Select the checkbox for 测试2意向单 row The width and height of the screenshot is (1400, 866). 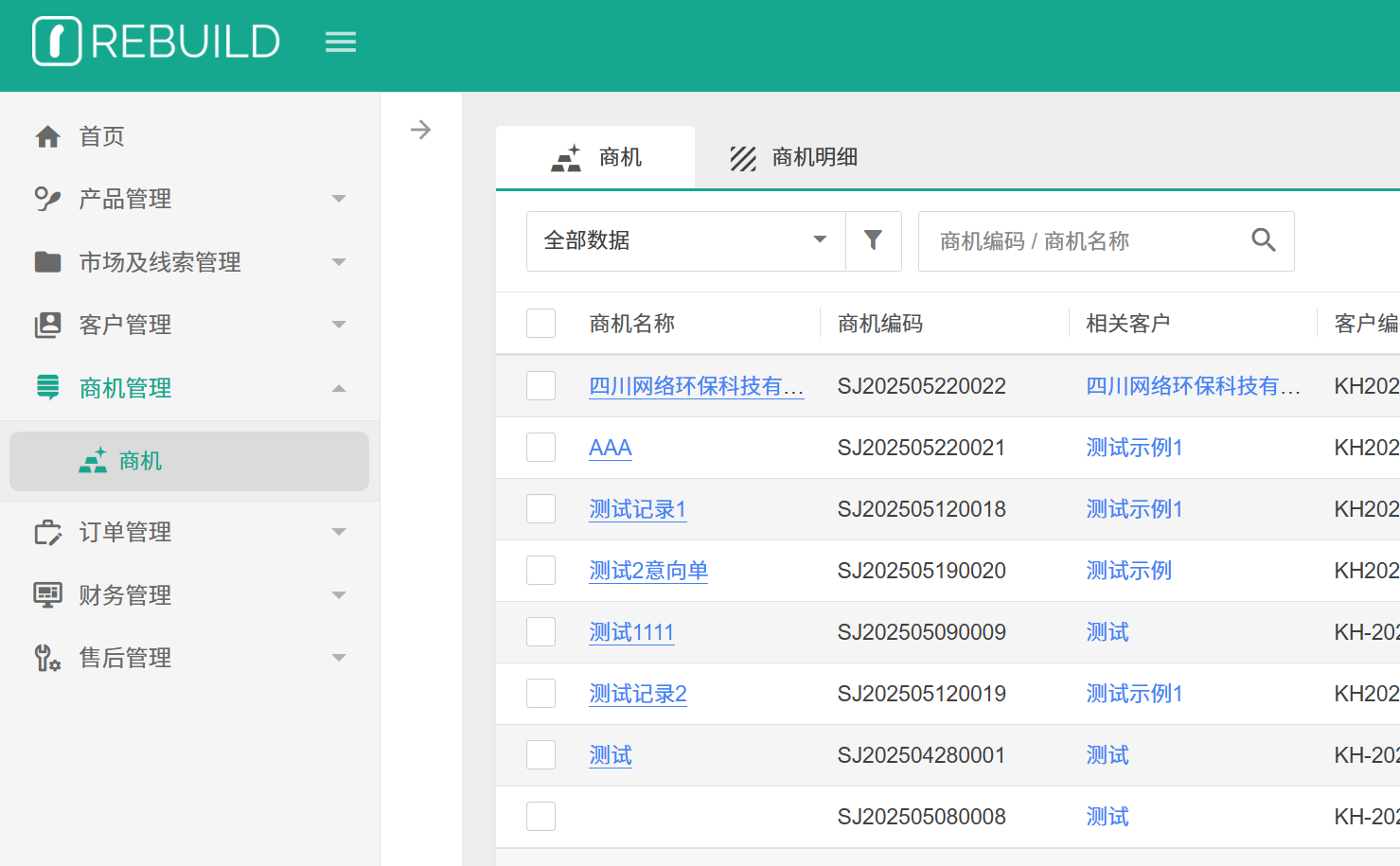coord(541,571)
